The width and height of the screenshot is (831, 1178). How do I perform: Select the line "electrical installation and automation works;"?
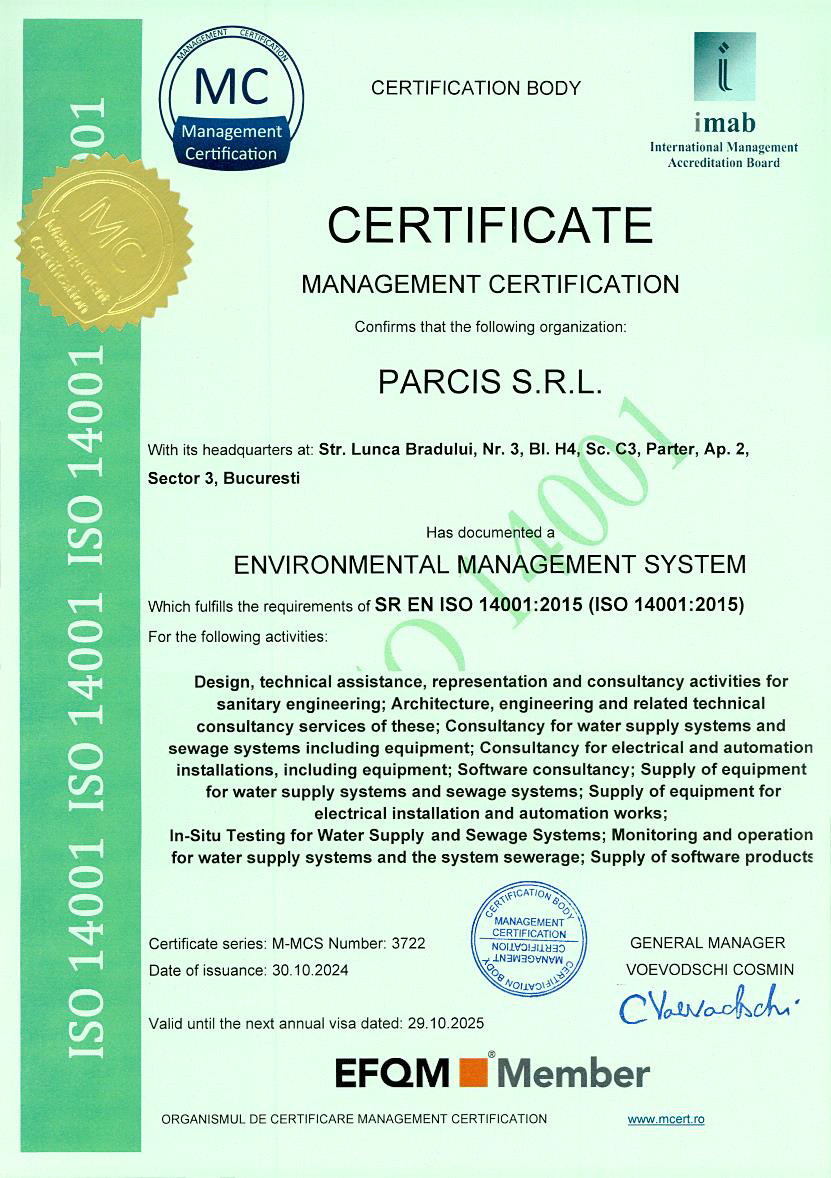pos(491,814)
